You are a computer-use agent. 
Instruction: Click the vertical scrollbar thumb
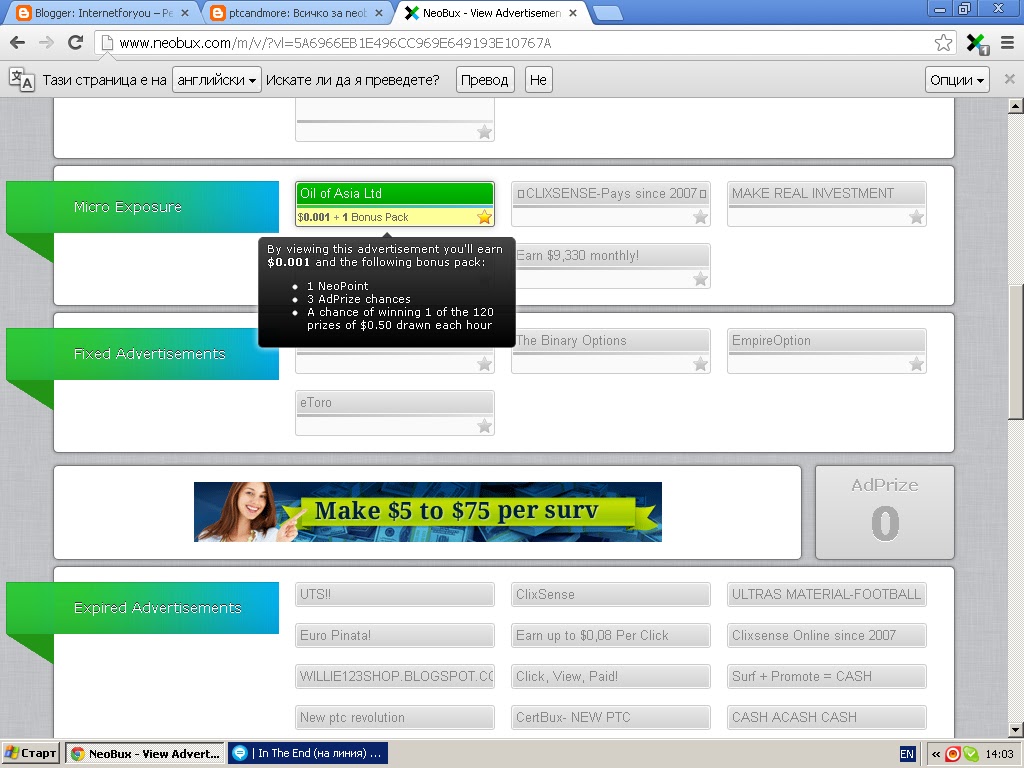[1016, 351]
